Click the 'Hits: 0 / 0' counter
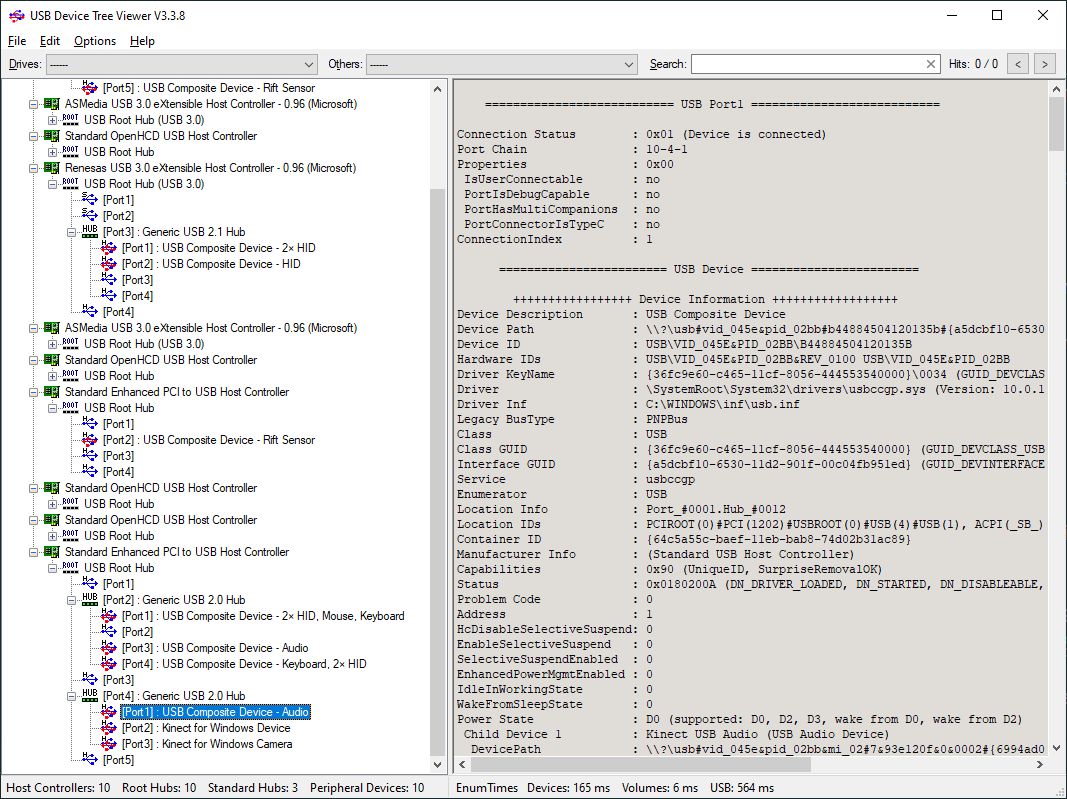Viewport: 1067px width, 799px height. click(974, 64)
